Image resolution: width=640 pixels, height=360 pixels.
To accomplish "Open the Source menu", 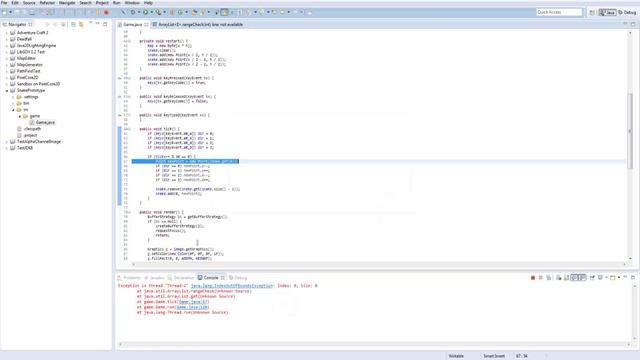I will click(29, 3).
